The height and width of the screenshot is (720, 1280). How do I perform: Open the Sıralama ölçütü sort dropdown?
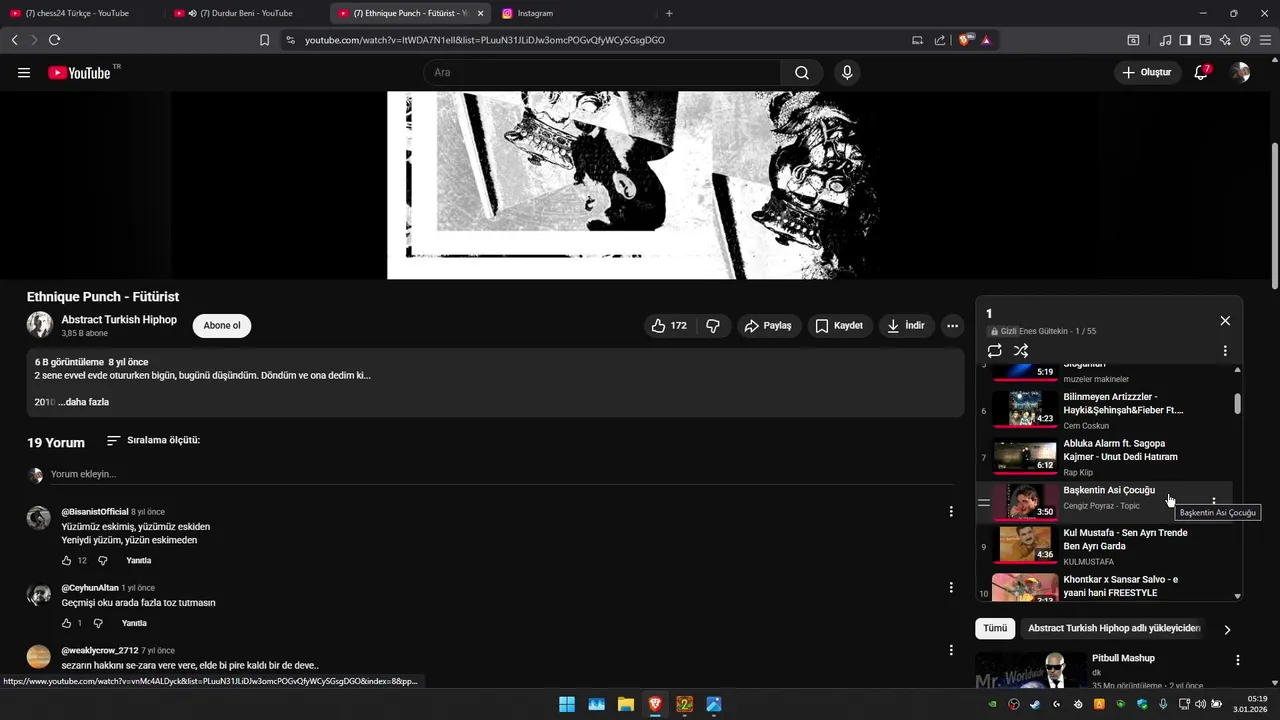(x=153, y=440)
